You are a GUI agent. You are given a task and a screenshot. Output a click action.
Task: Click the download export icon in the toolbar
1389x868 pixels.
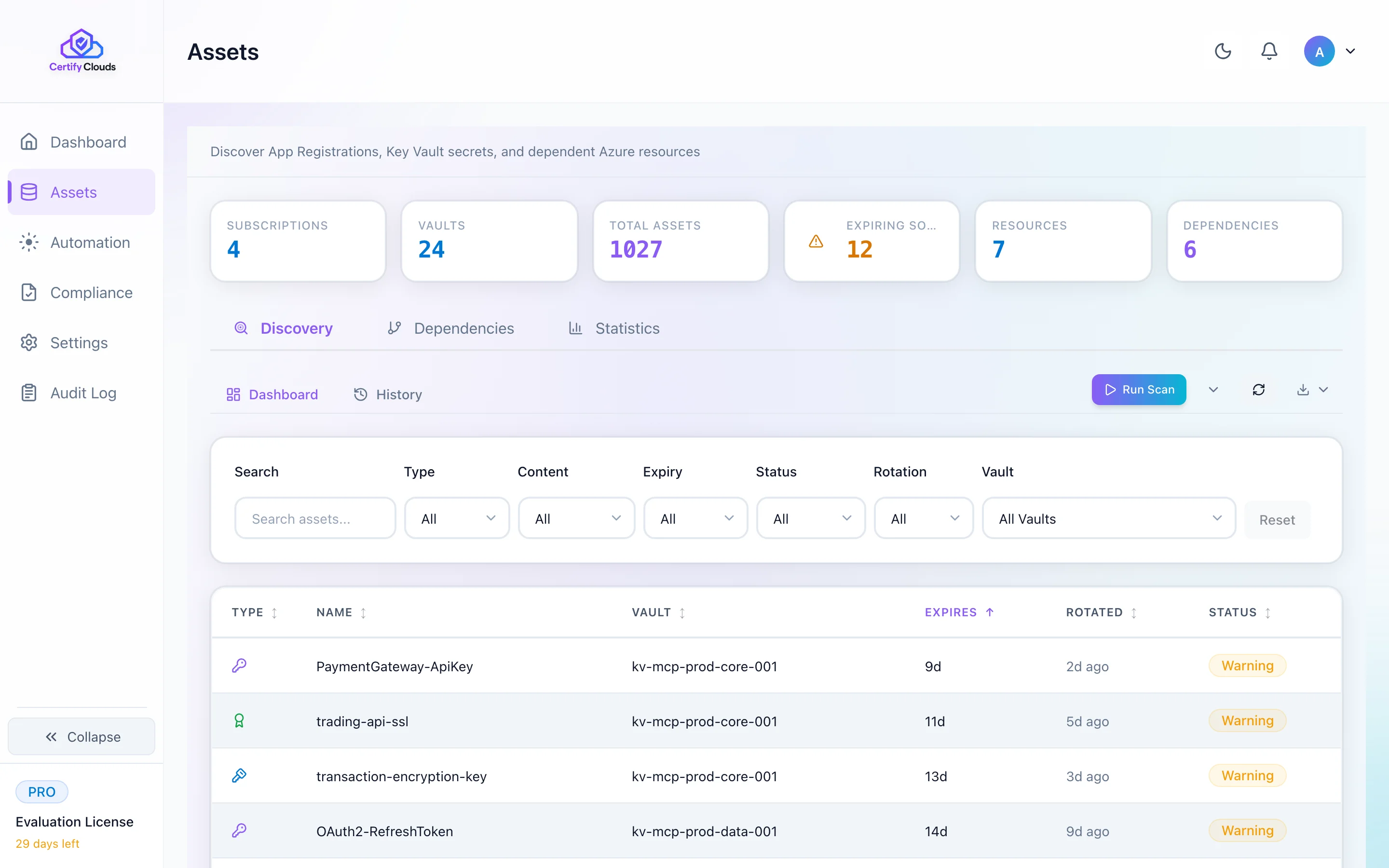[x=1302, y=389]
